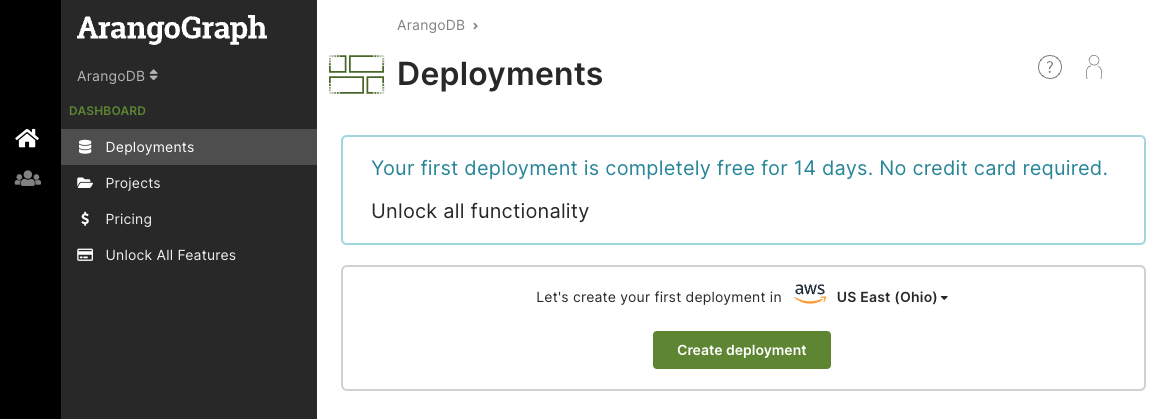The height and width of the screenshot is (419, 1170).
Task: Expand the US East (Ohio) region dropdown
Action: (x=892, y=297)
